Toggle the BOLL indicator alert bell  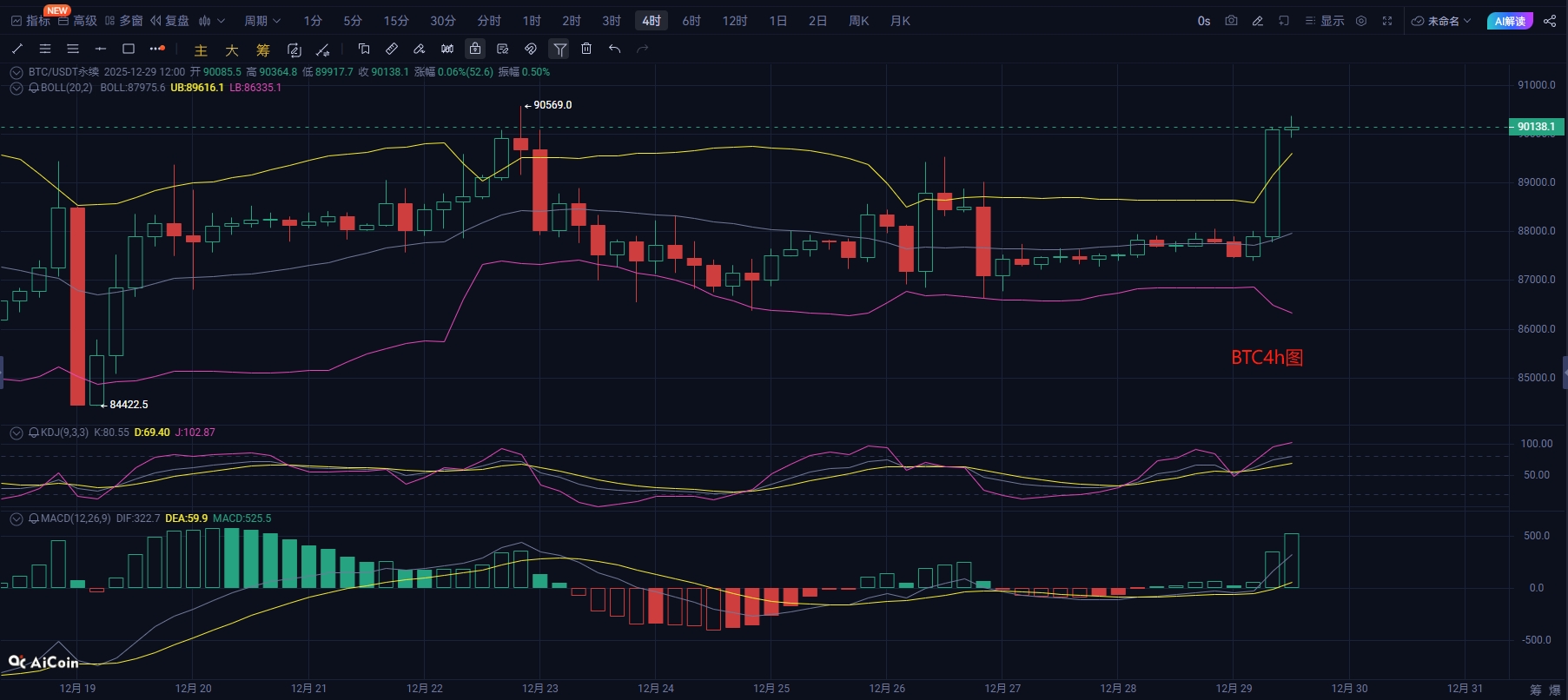coord(34,88)
